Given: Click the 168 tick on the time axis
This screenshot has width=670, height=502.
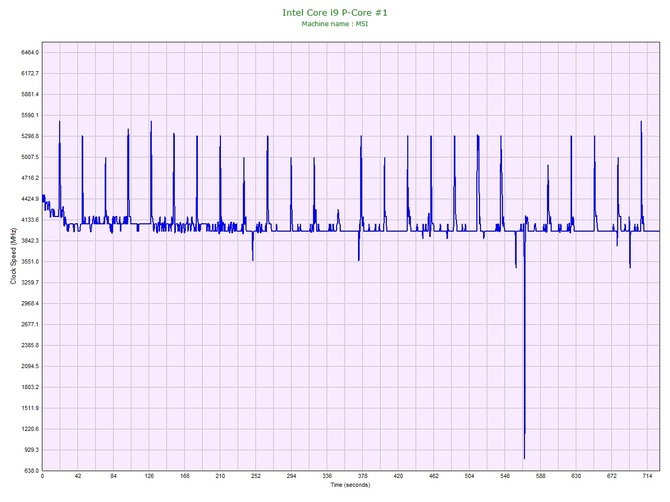Looking at the screenshot, I should pyautogui.click(x=185, y=476).
